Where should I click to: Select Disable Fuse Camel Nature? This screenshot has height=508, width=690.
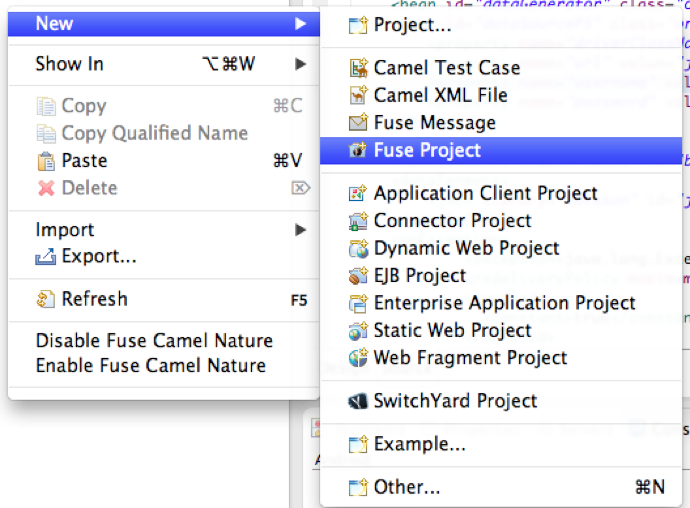point(164,341)
